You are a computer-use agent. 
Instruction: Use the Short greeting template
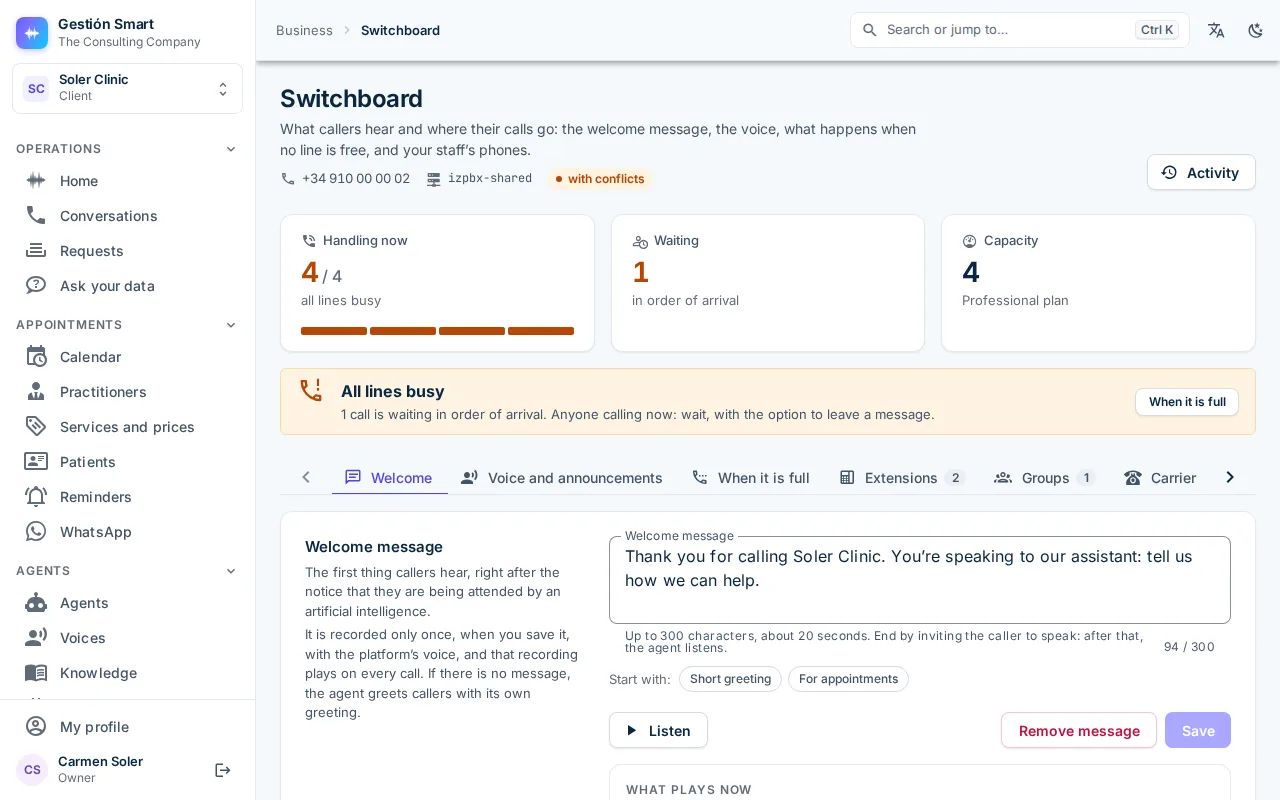point(730,679)
